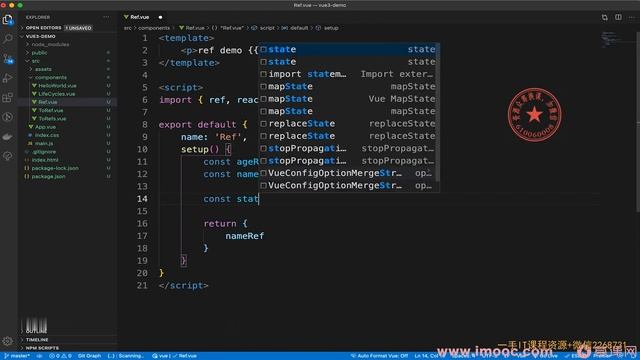Click the Scanning status bar entry
The width and height of the screenshot is (640, 360).
click(126, 356)
